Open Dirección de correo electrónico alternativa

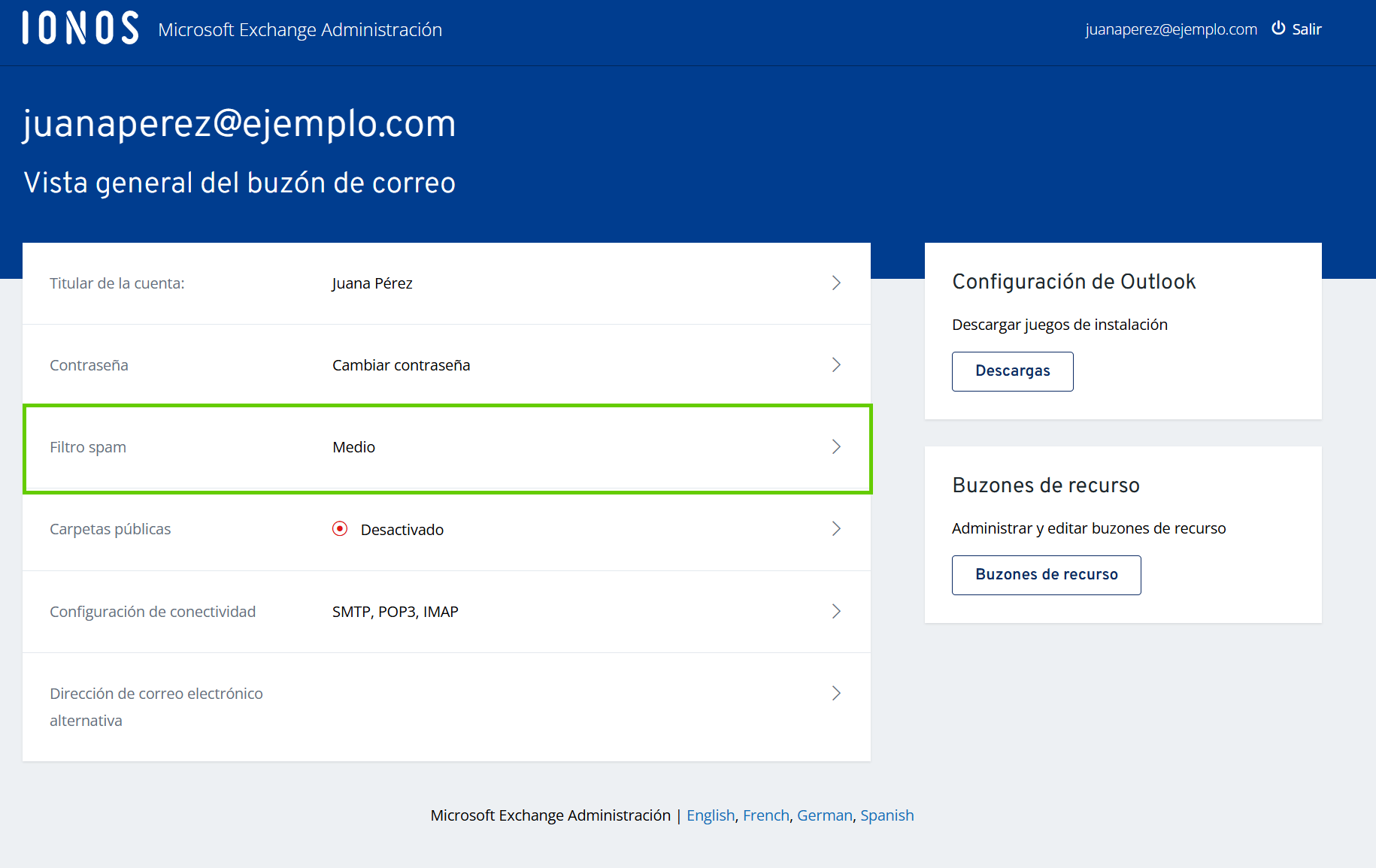(x=836, y=693)
